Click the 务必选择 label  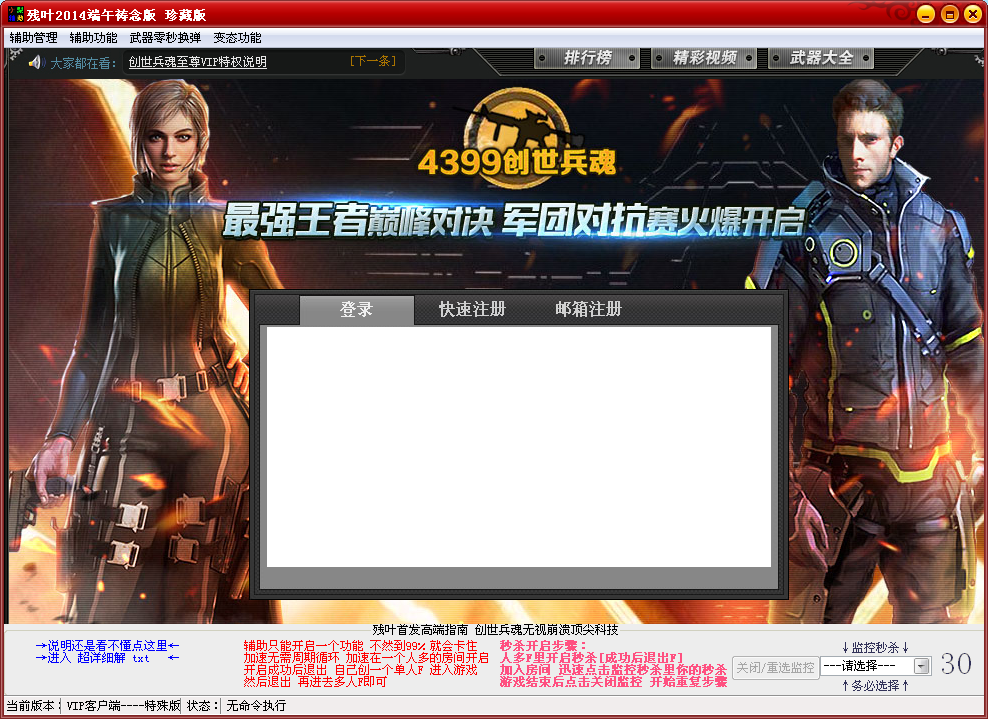[875, 685]
